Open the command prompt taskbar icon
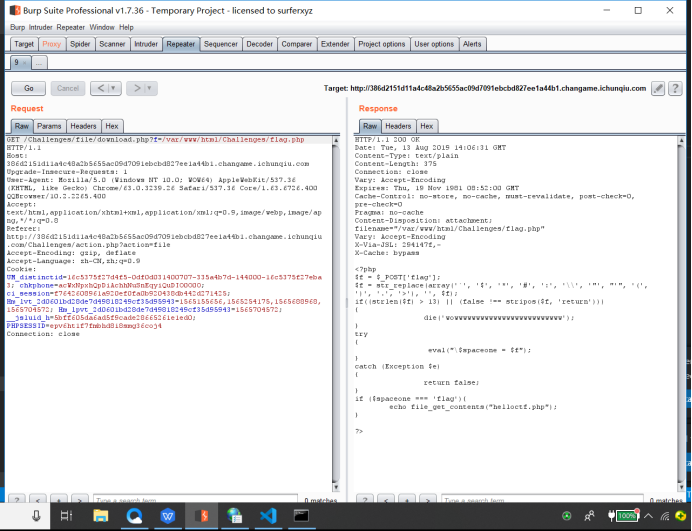The image size is (692, 531). point(301,516)
